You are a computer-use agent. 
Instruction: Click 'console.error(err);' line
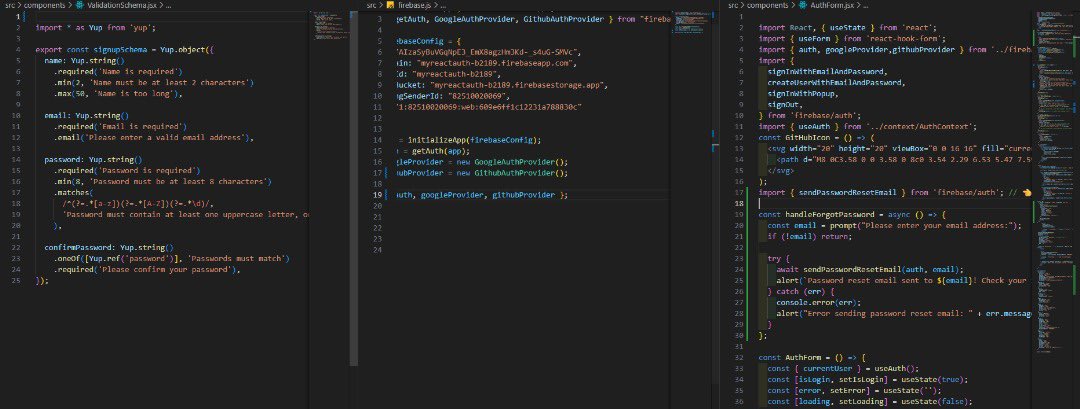pos(818,302)
